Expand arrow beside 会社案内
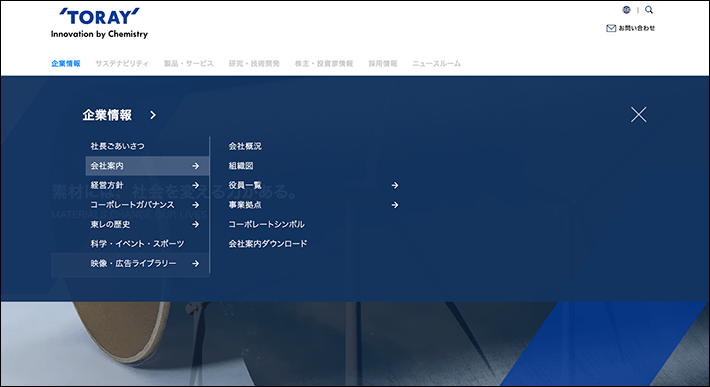This screenshot has height=387, width=710. point(196,166)
